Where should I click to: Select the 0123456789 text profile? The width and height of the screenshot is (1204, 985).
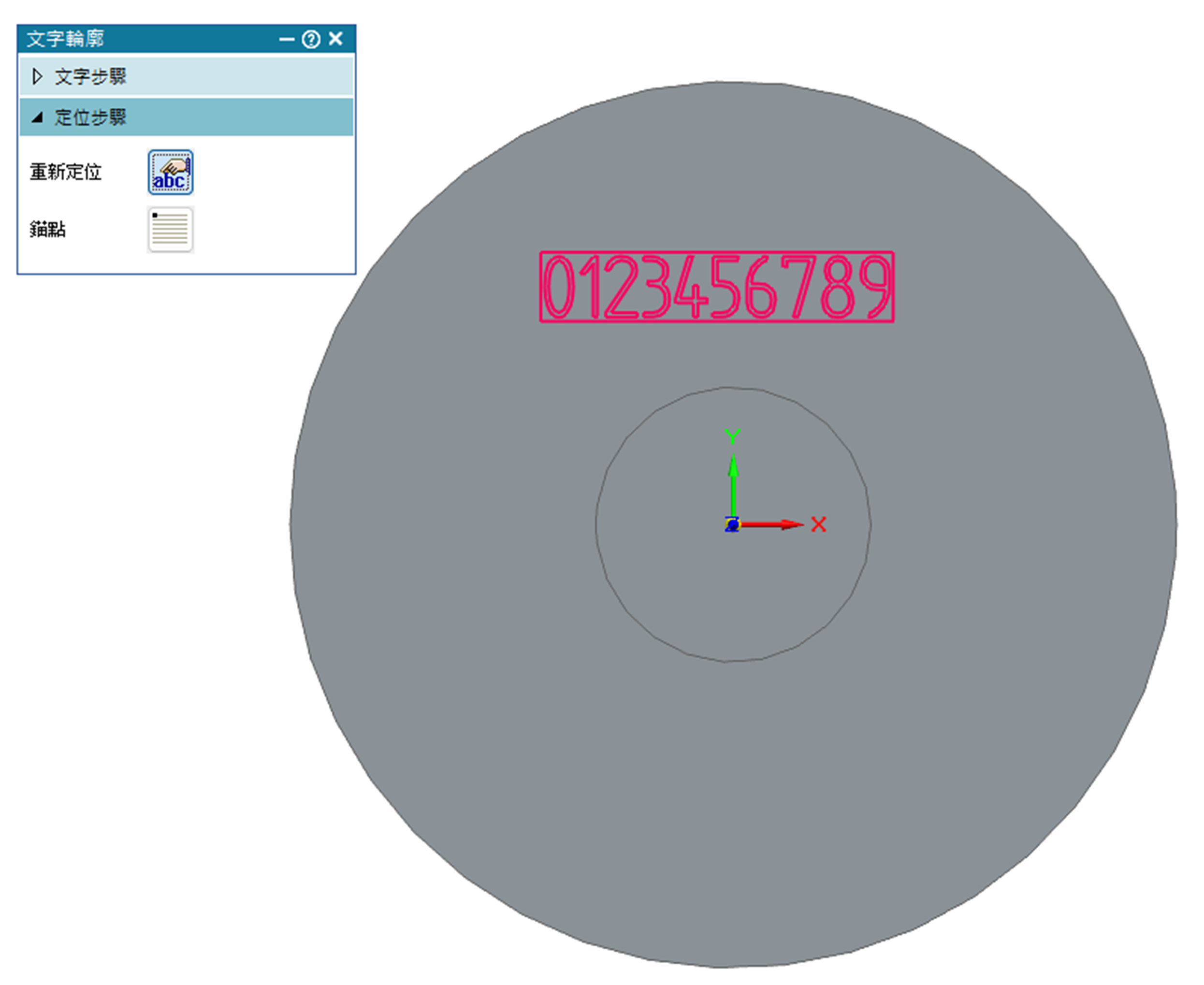(x=717, y=287)
